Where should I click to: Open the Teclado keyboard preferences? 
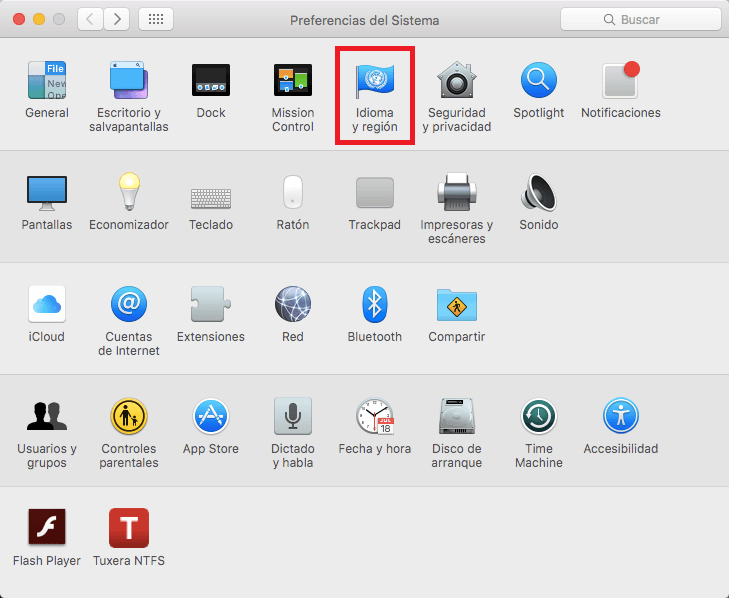(x=211, y=198)
